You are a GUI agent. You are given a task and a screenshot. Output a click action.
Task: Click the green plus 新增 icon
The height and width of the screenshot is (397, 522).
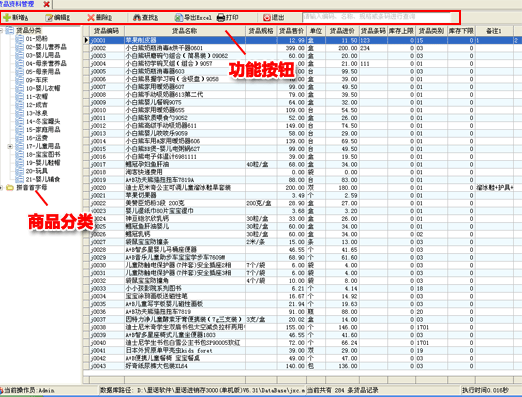tap(7, 17)
